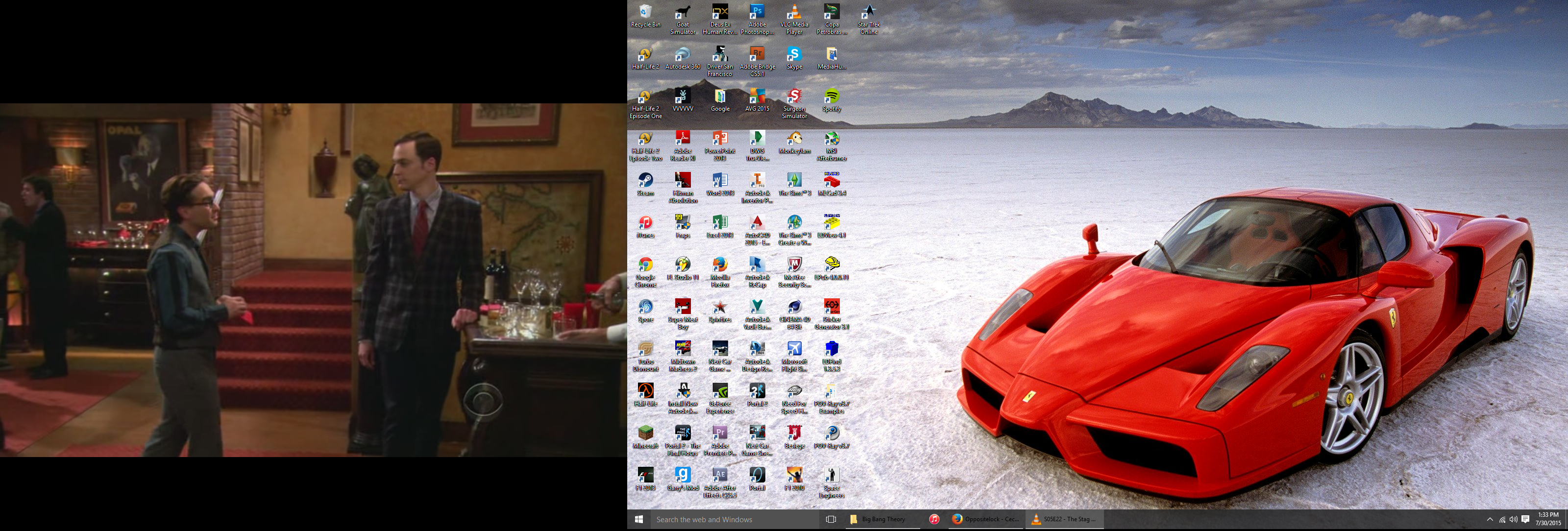This screenshot has width=1568, height=531.
Task: Launch Spore desktop shortcut
Action: pyautogui.click(x=645, y=311)
